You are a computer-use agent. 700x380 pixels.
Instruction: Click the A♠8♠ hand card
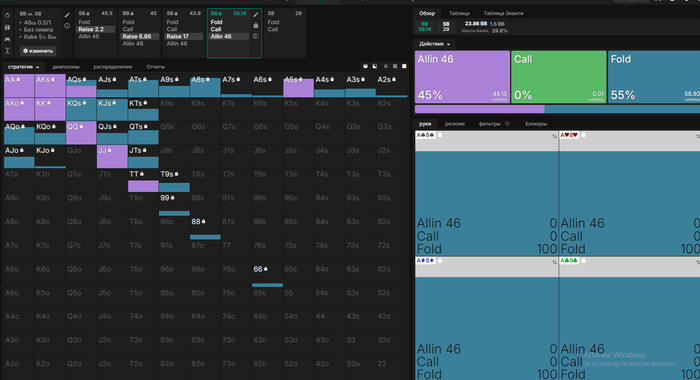pos(487,193)
